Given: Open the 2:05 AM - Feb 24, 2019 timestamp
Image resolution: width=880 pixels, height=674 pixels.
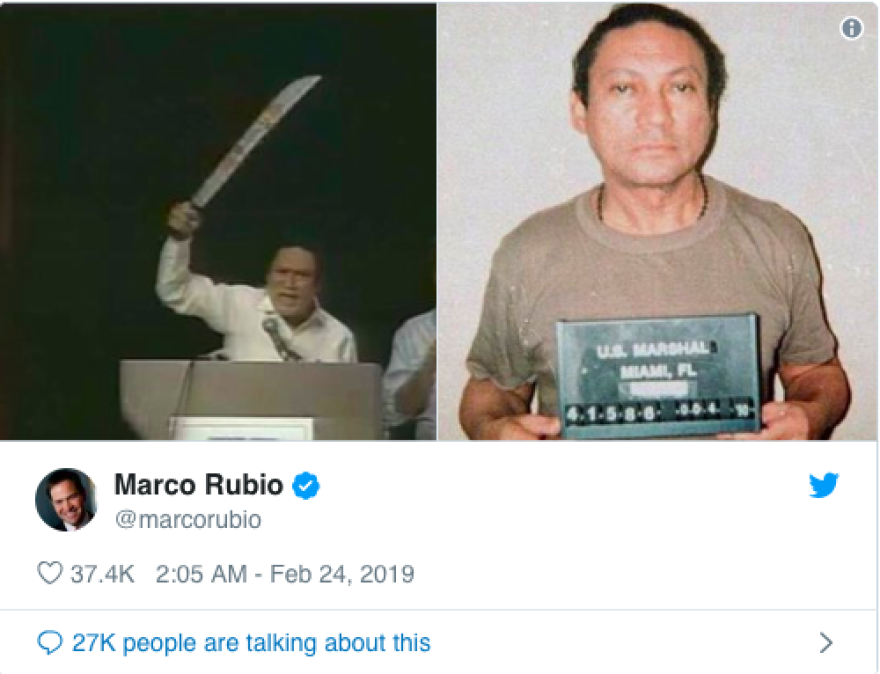Looking at the screenshot, I should [285, 574].
